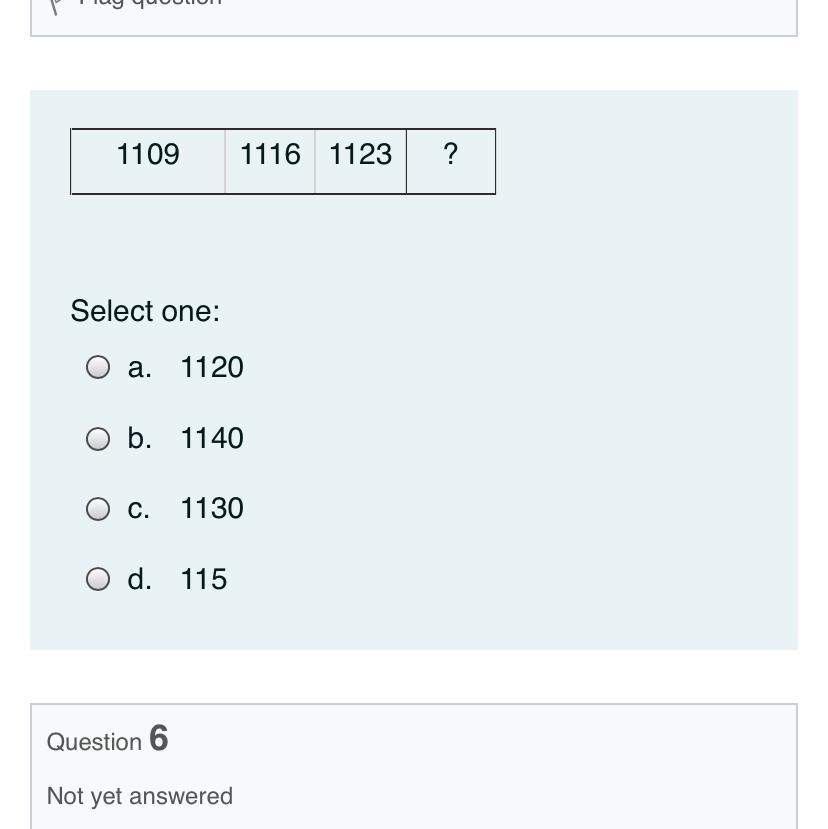Click the 'Select one:' prompt text
Viewport: 828px width, 829px height.
coord(145,311)
